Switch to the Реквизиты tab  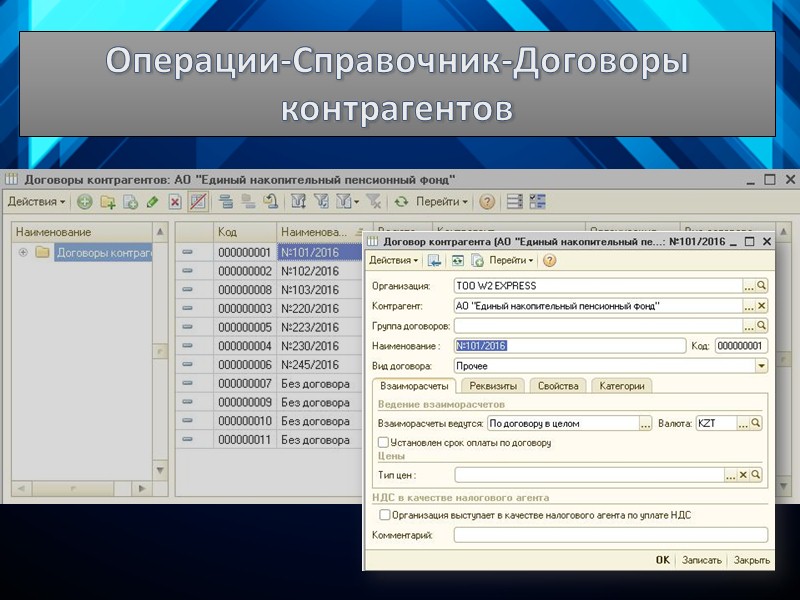[x=493, y=386]
